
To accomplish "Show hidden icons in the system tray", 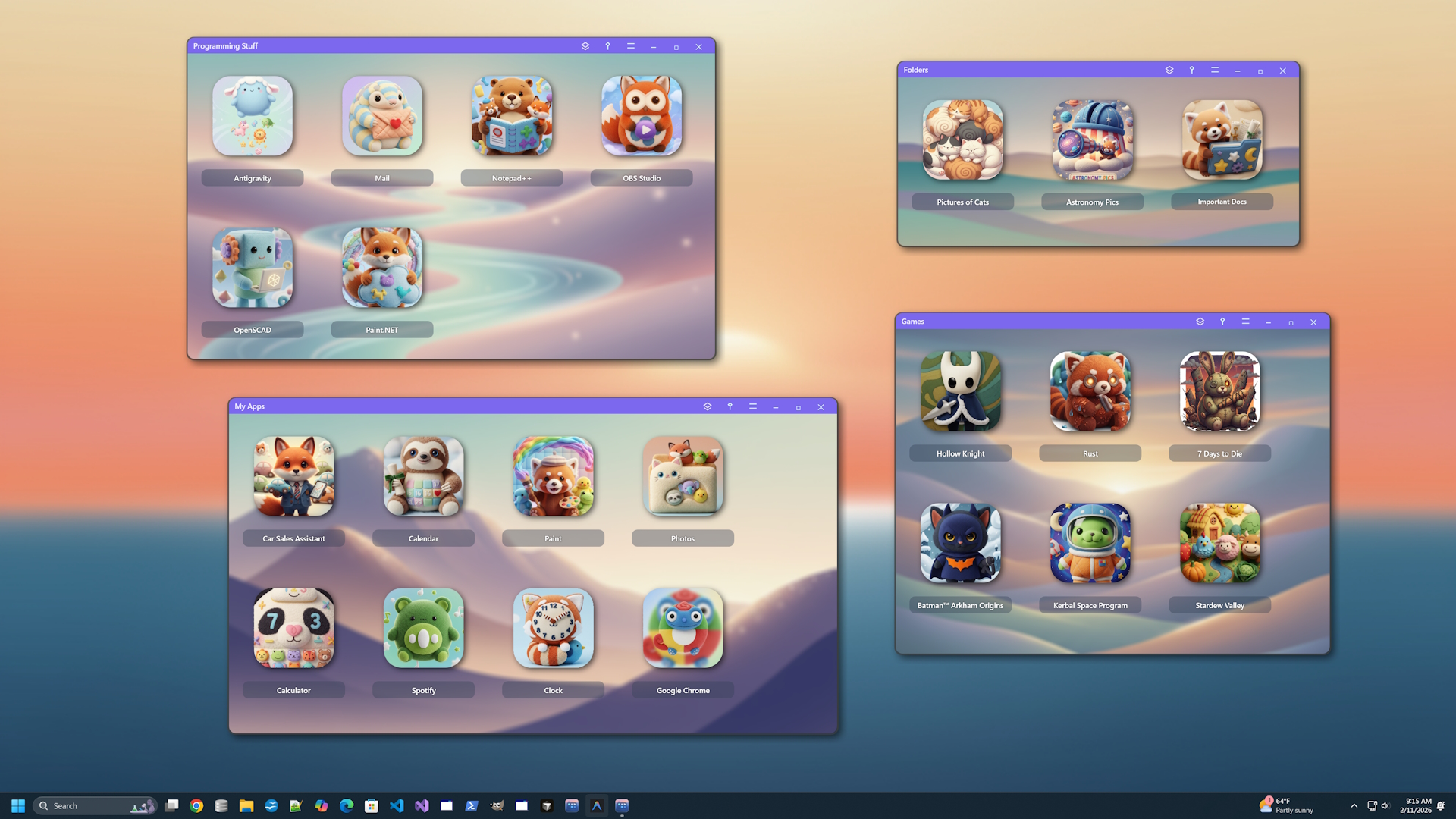I will click(x=1354, y=806).
